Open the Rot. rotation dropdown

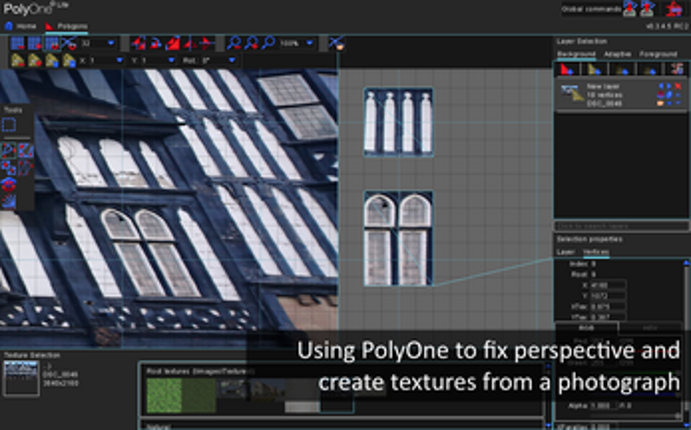tap(232, 60)
